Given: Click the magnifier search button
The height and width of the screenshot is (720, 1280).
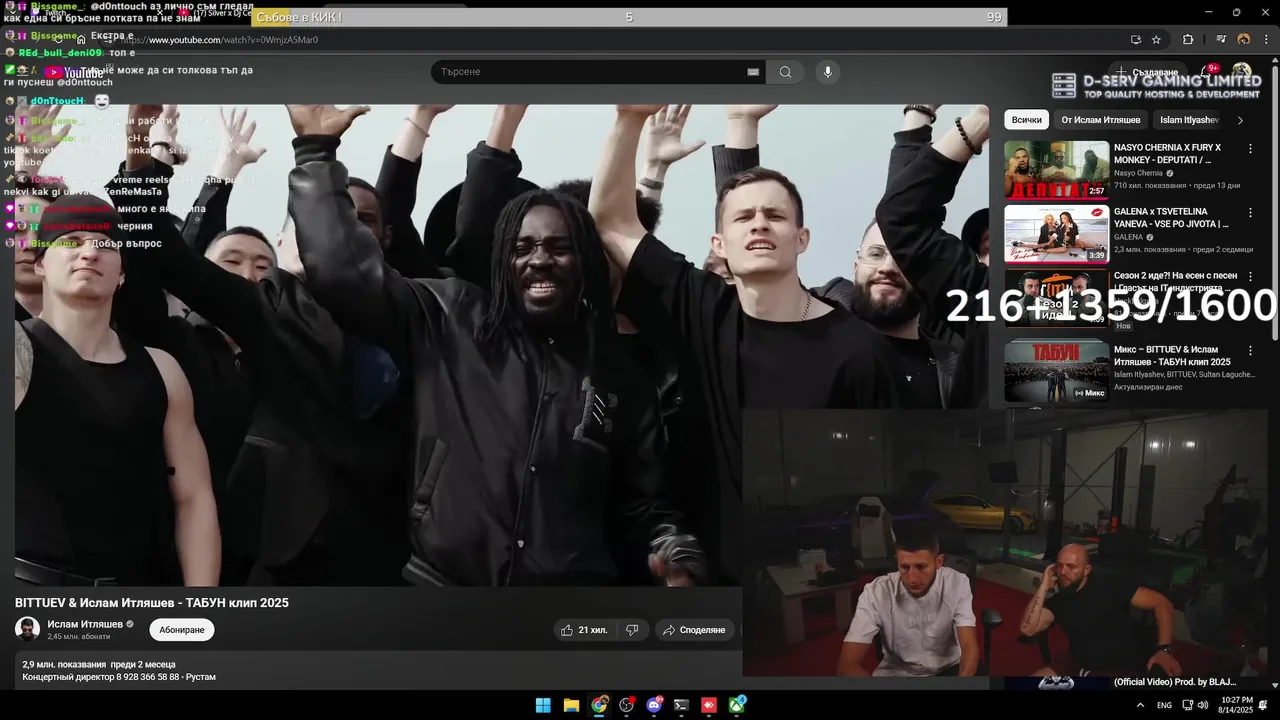Looking at the screenshot, I should [785, 72].
